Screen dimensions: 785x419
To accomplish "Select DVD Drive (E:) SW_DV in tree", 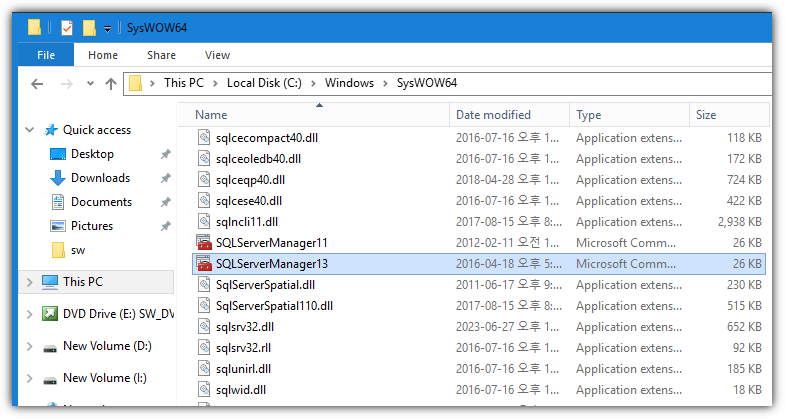I will [x=118, y=314].
